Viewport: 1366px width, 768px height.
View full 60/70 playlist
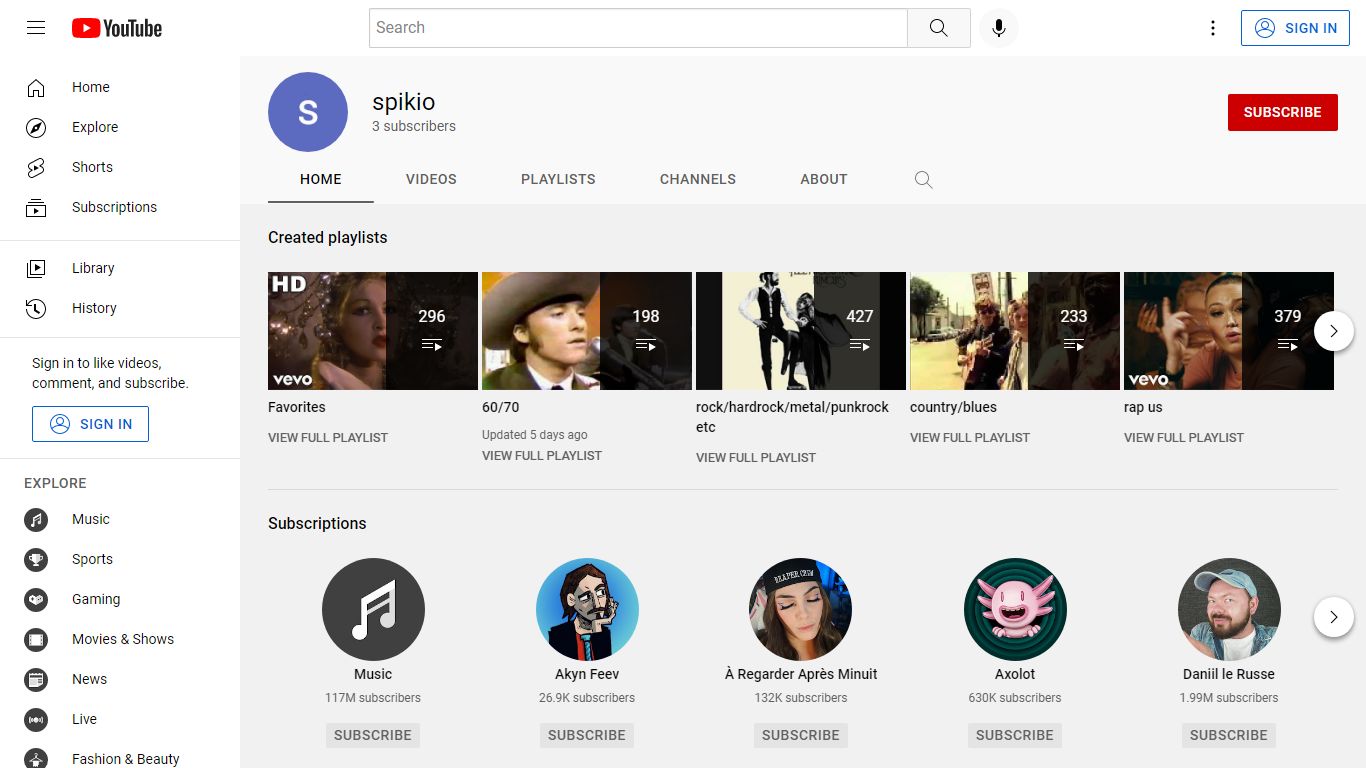[542, 456]
